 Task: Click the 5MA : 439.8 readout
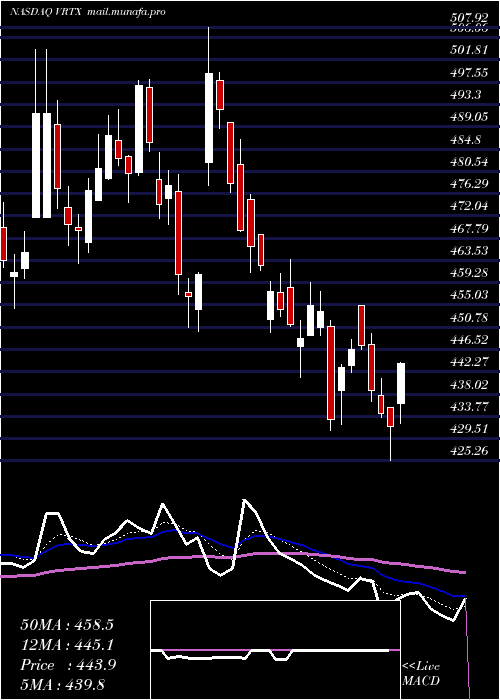click(63, 684)
